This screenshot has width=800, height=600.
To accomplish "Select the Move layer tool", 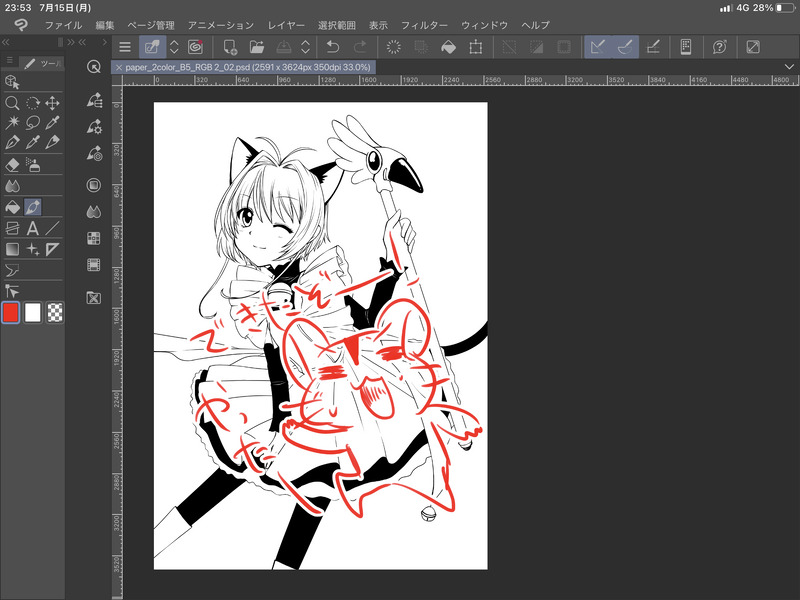I will (52, 103).
